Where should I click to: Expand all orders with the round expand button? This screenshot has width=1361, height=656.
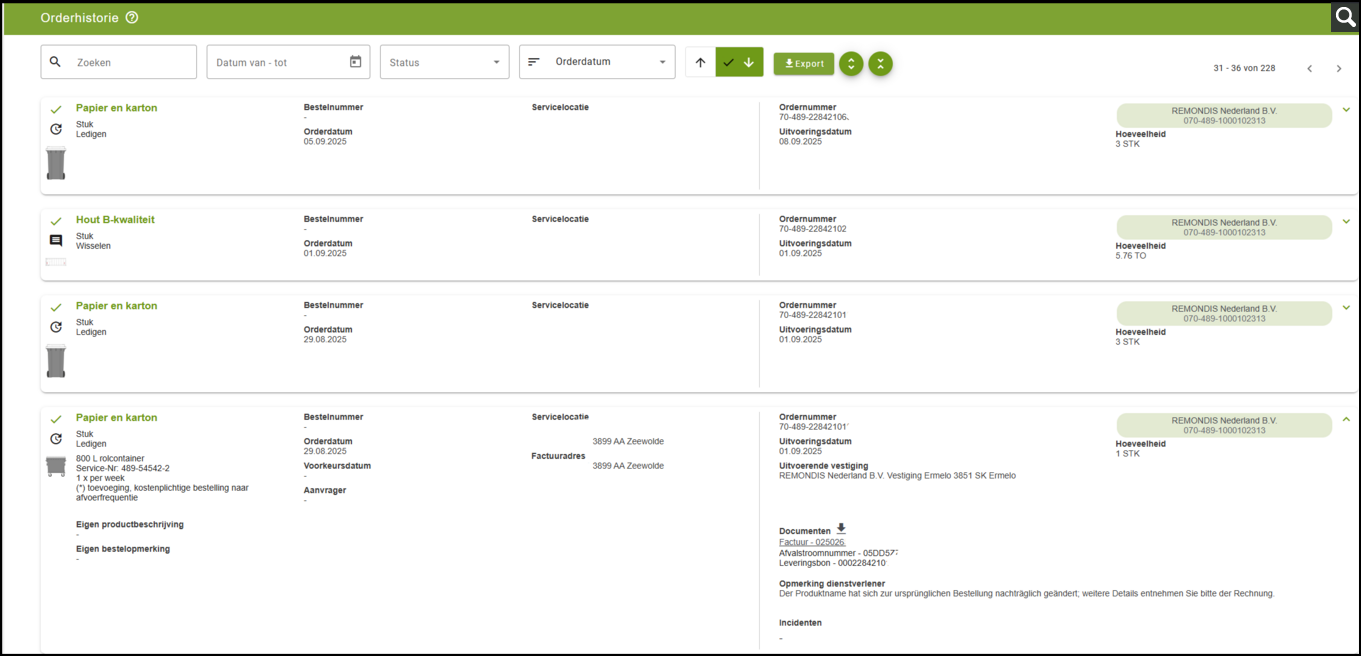click(850, 63)
